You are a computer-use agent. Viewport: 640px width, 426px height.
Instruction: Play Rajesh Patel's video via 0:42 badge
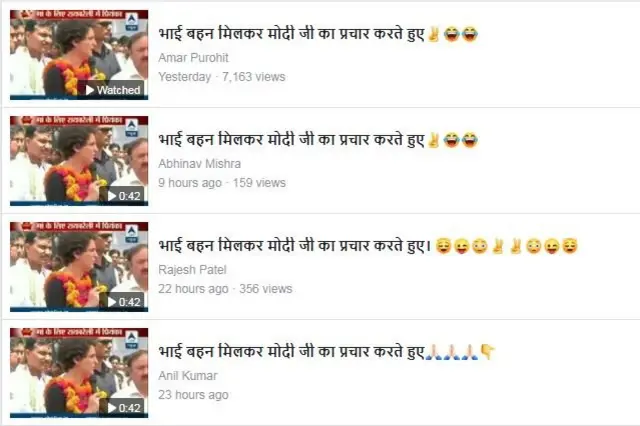(x=124, y=302)
